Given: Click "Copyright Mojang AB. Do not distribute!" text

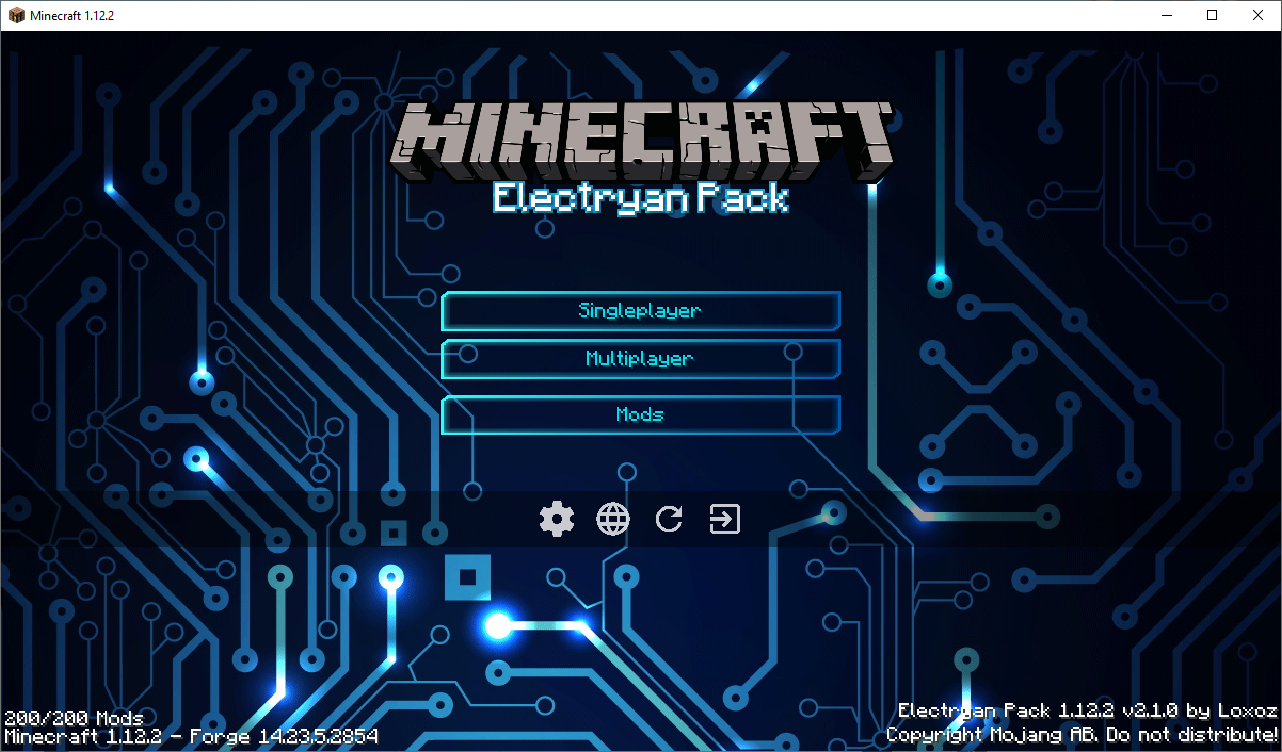Looking at the screenshot, I should coord(1082,735).
